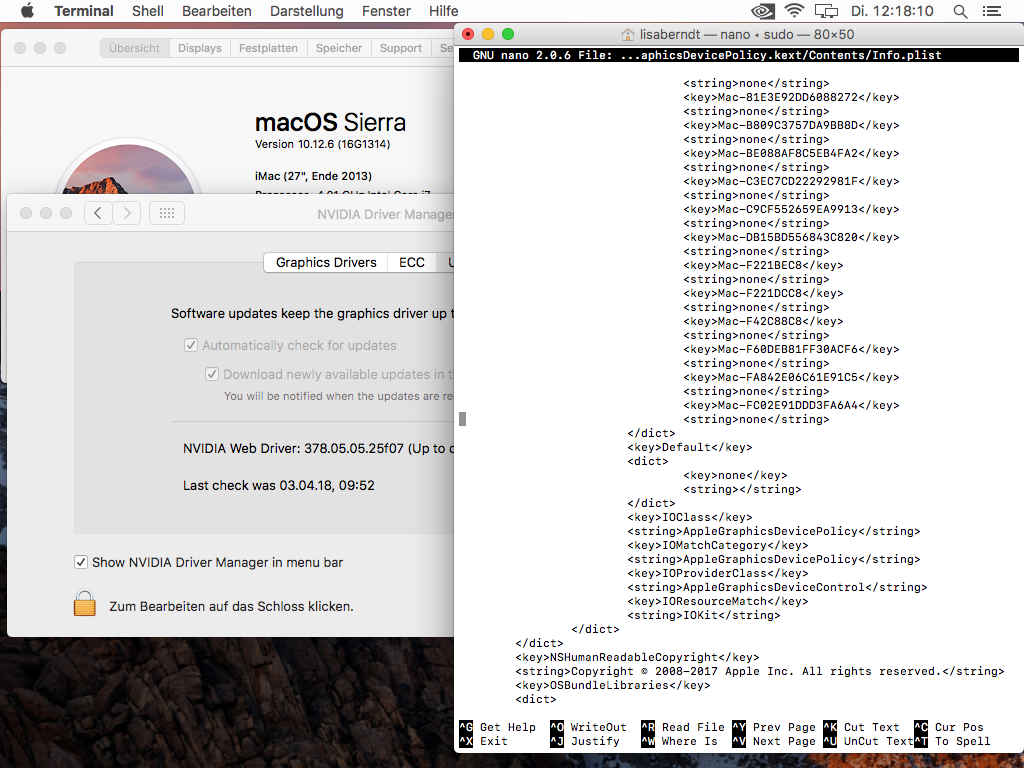Switch to Support tab
The width and height of the screenshot is (1024, 768).
tap(401, 48)
